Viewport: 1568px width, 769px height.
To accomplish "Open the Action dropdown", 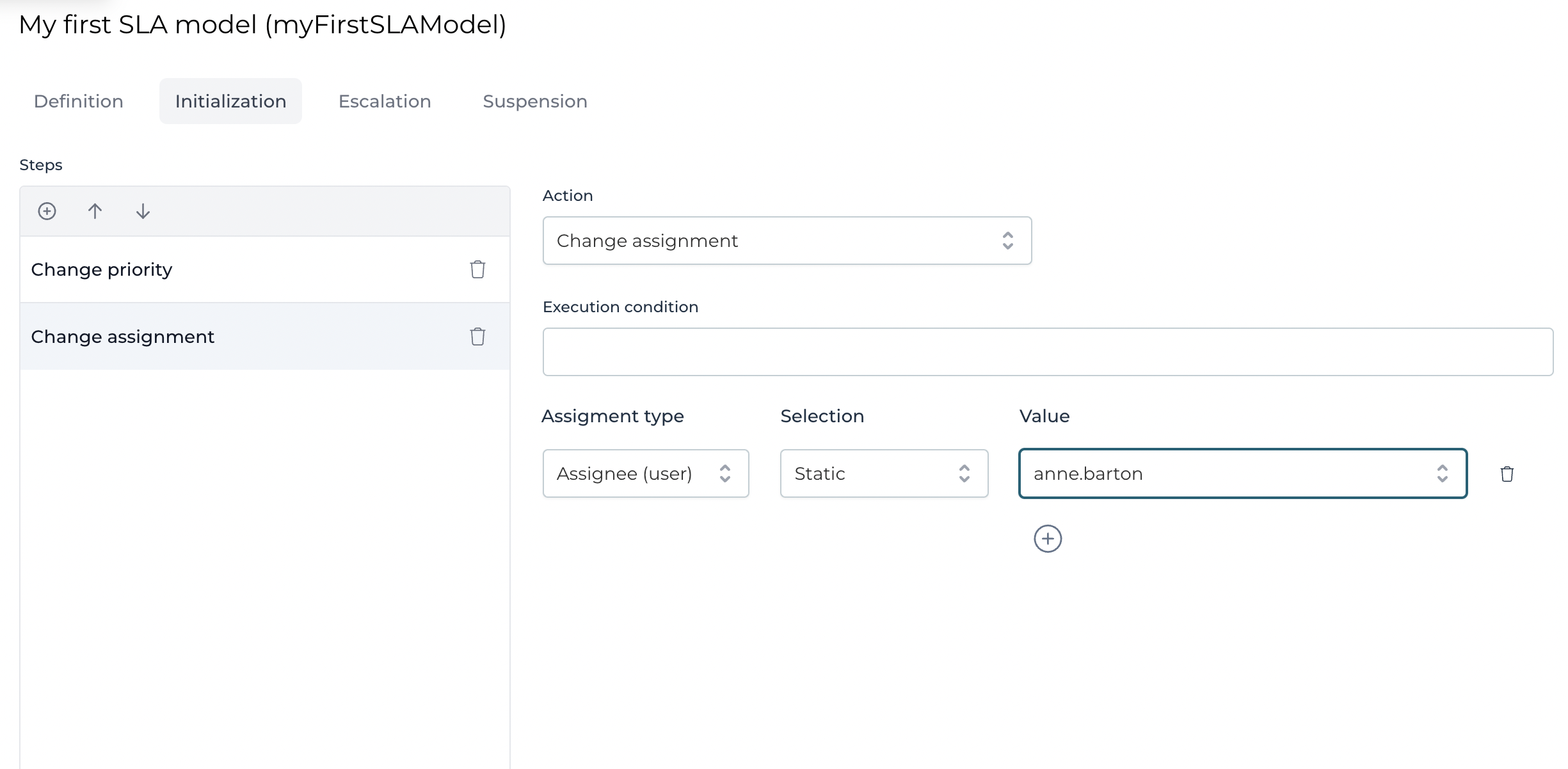I will click(787, 241).
